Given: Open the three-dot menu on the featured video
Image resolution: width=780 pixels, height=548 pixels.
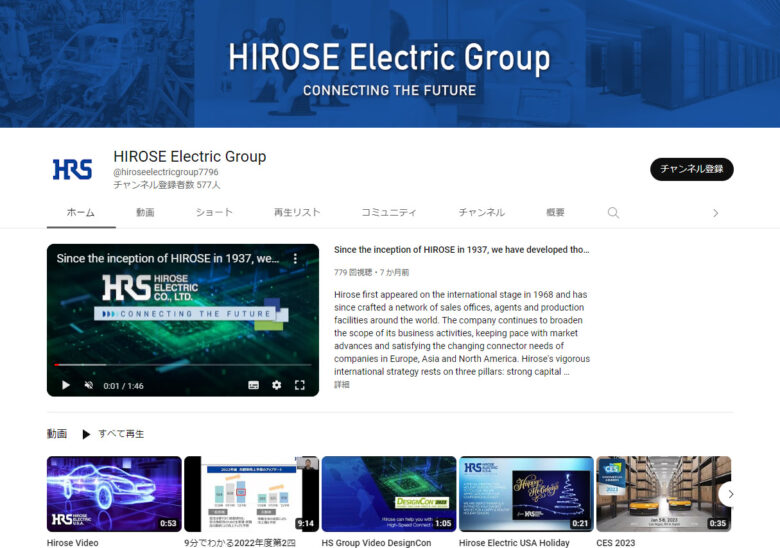Looking at the screenshot, I should tap(295, 259).
